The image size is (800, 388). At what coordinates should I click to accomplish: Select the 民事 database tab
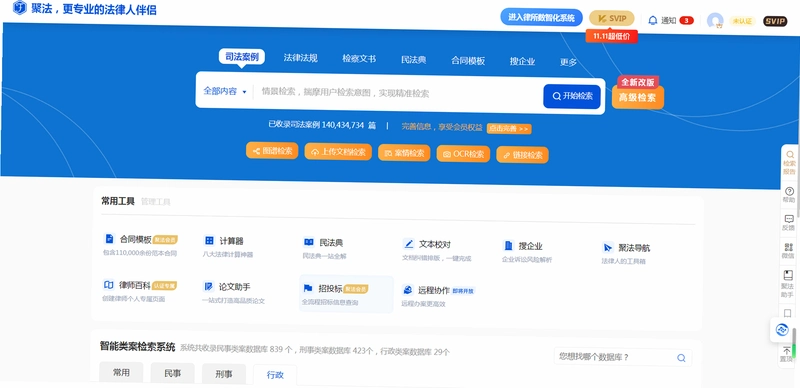[x=172, y=374]
